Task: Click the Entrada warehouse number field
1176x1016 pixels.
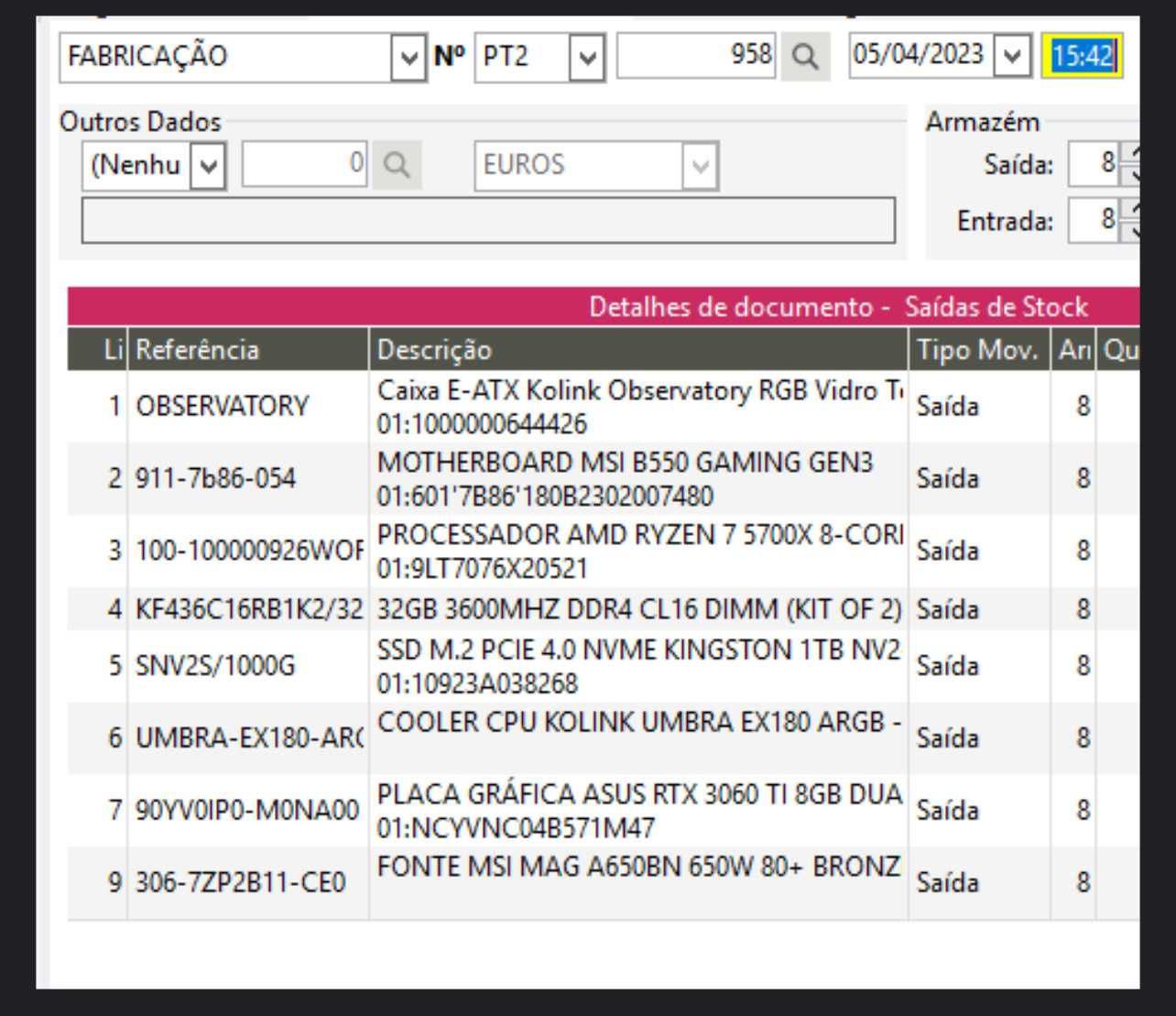Action: pos(1094,219)
